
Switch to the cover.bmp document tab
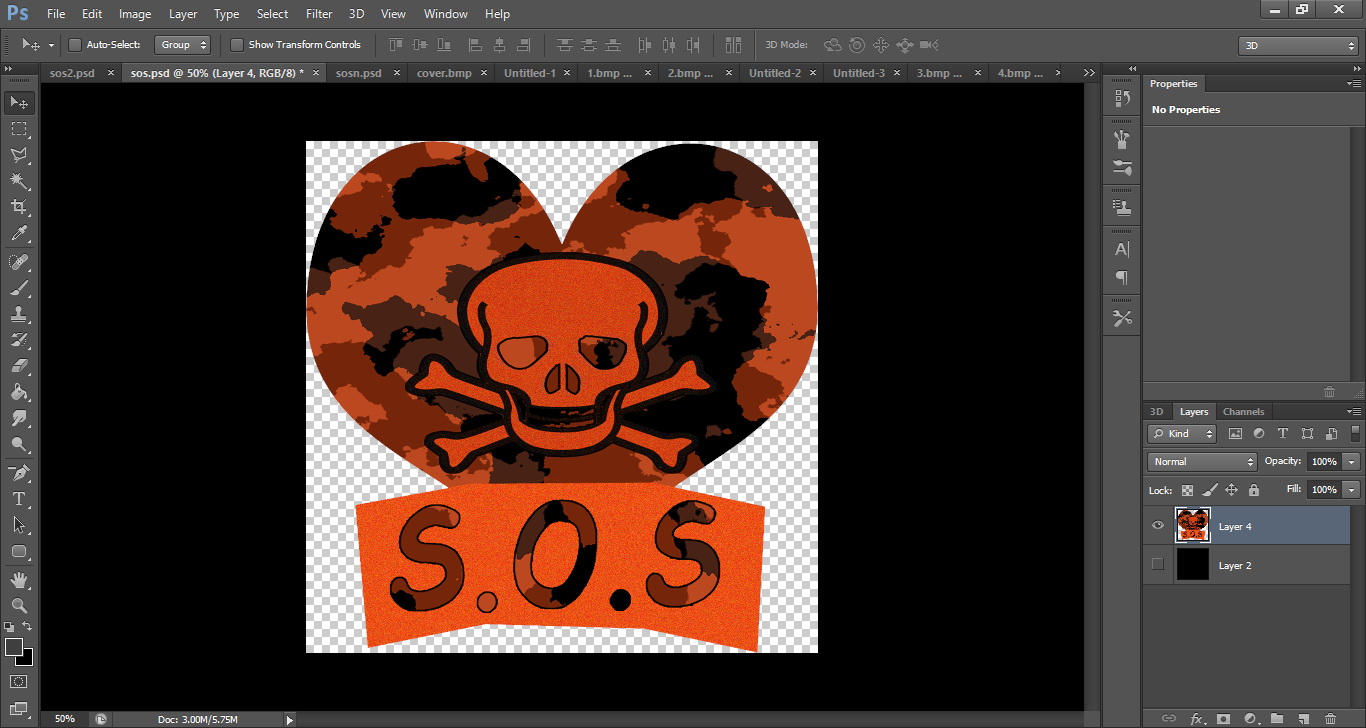click(x=444, y=73)
